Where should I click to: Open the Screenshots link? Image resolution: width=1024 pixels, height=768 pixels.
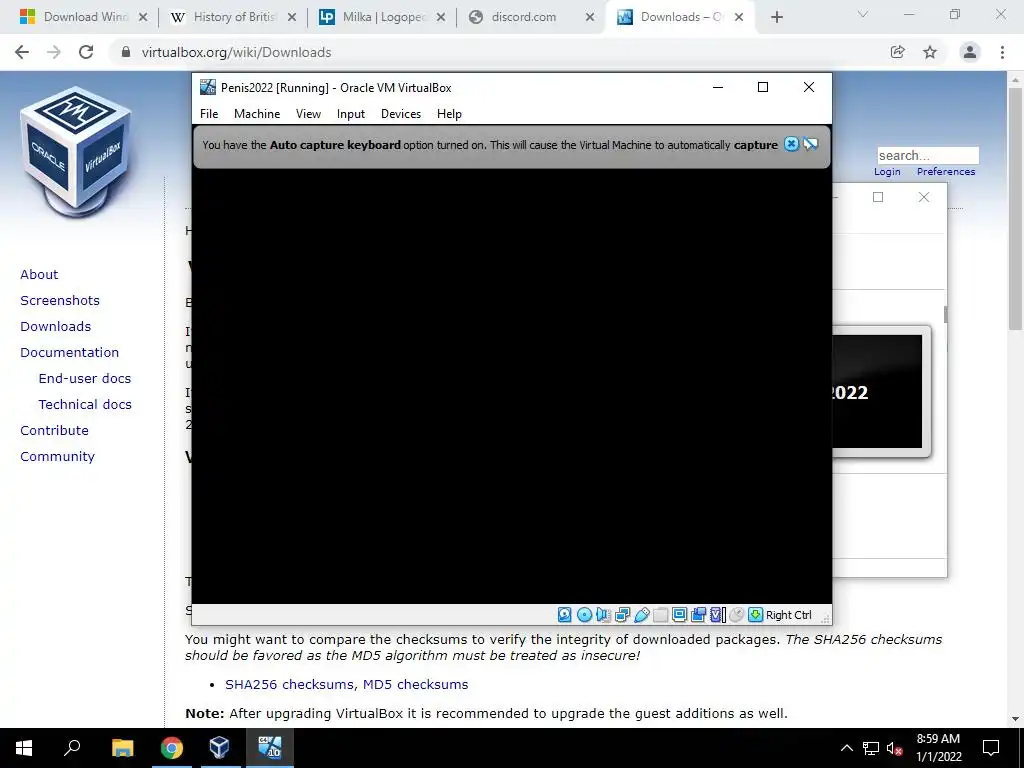click(60, 300)
